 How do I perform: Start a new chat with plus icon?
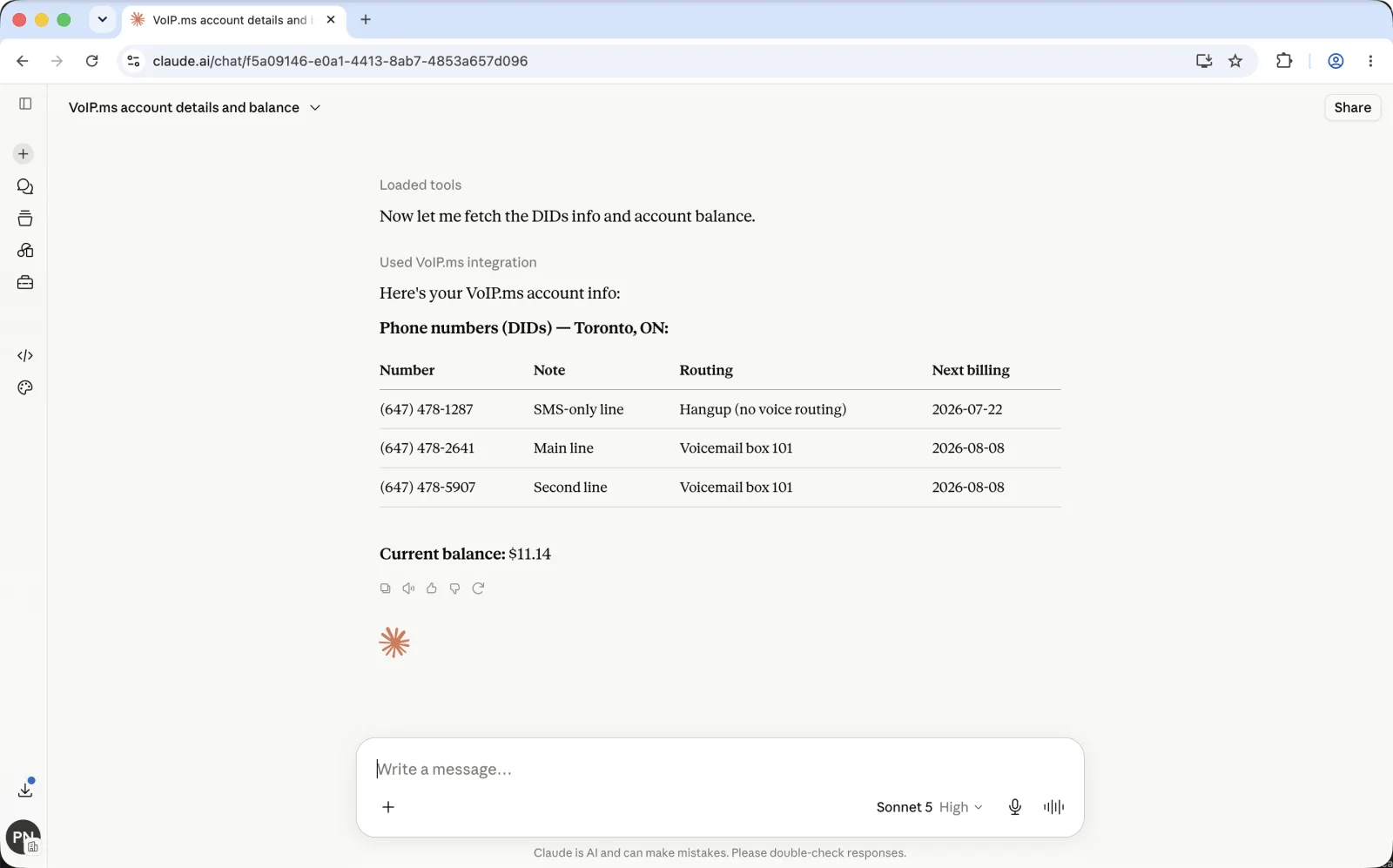(x=24, y=154)
